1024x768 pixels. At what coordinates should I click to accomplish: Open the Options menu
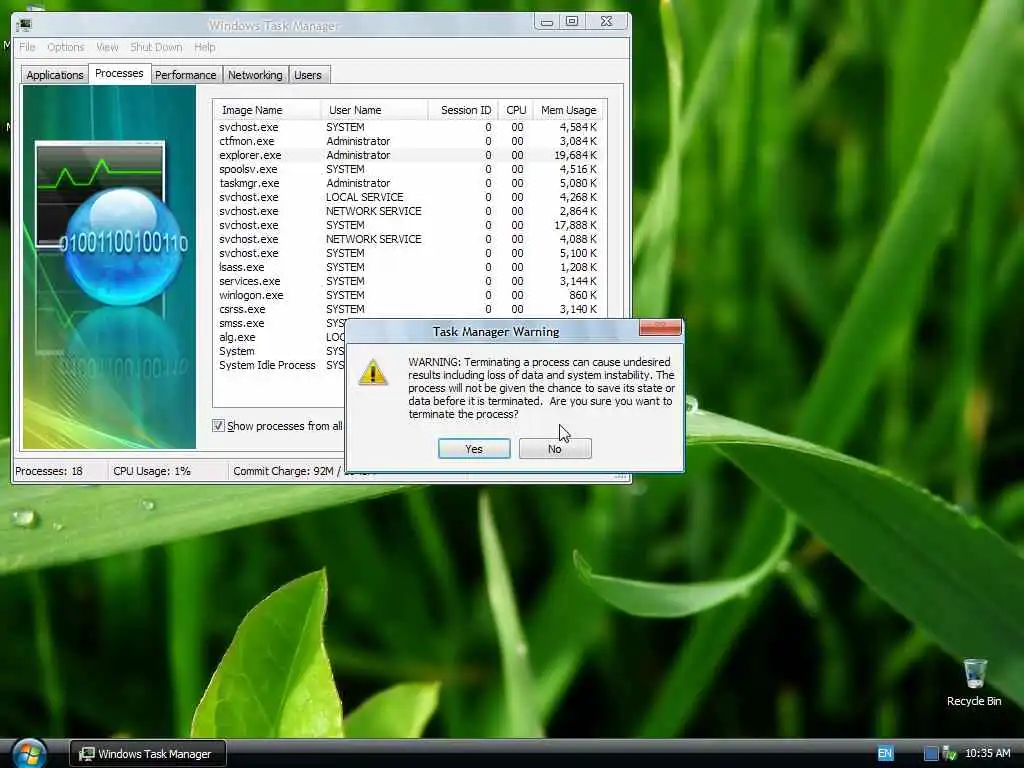click(65, 47)
